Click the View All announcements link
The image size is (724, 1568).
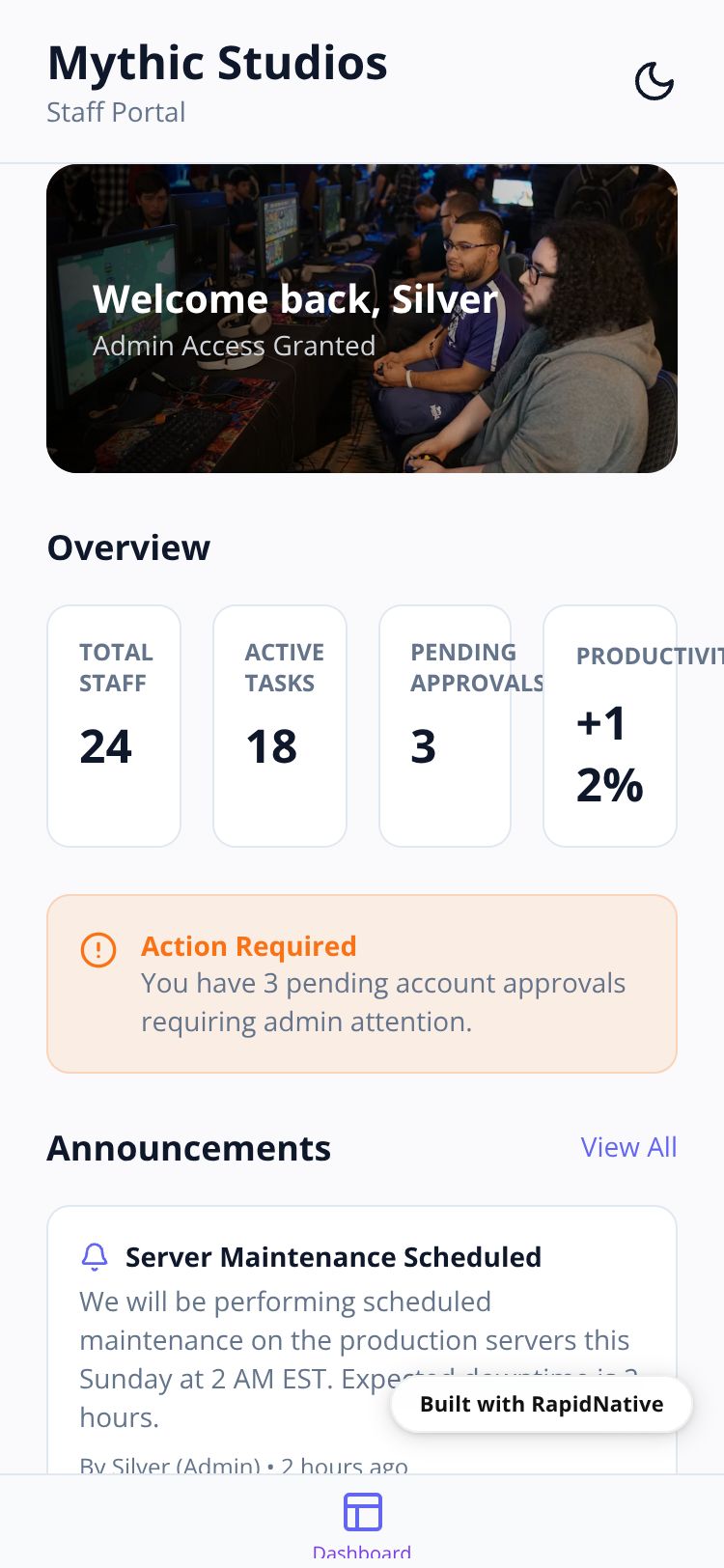pyautogui.click(x=628, y=1147)
